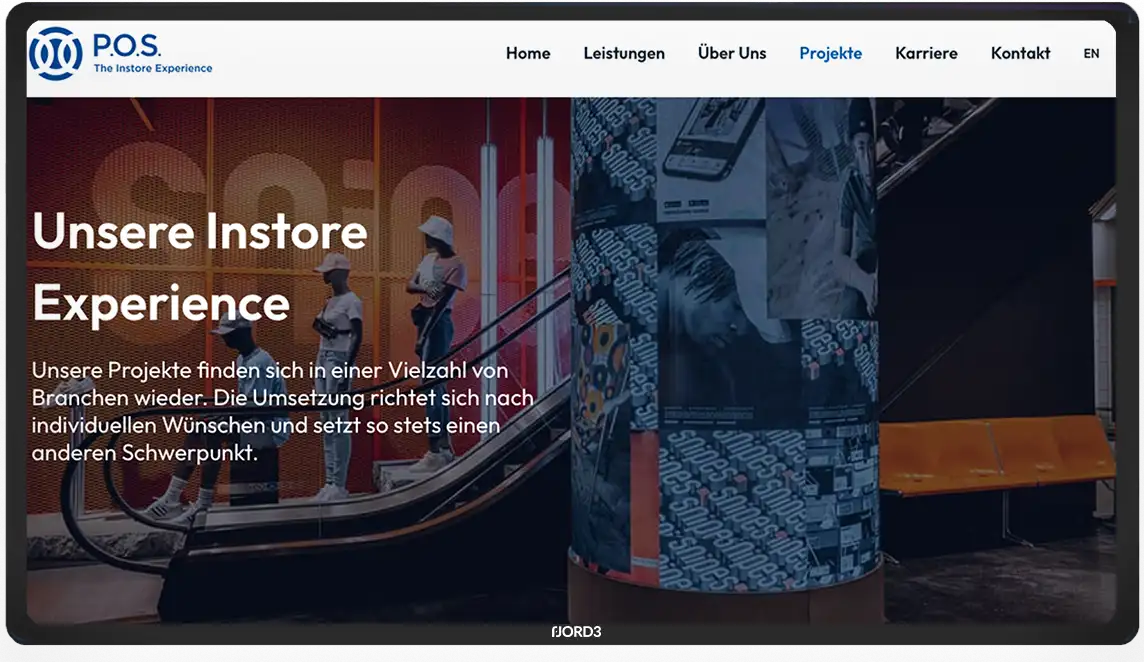Navigate to Über Uns
The image size is (1144, 662).
(x=732, y=54)
